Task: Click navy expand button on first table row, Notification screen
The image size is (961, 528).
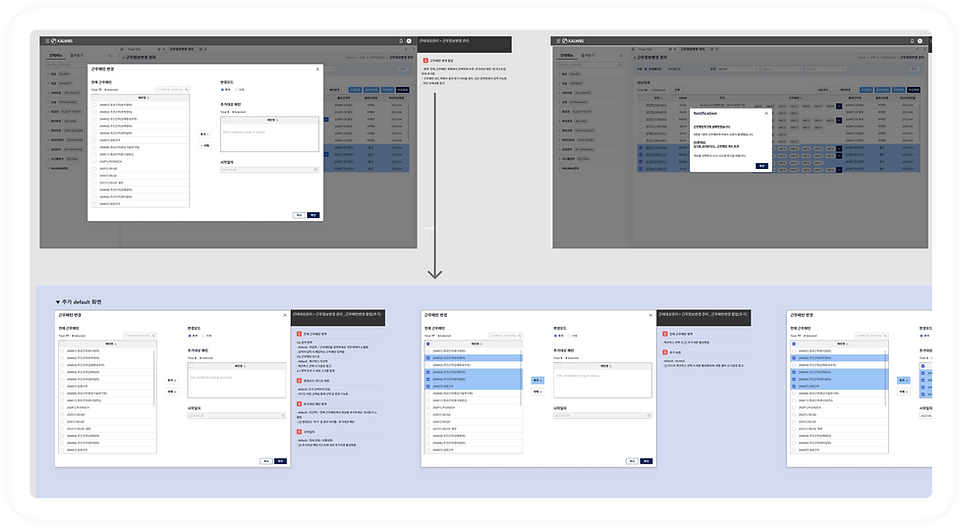Action: pos(839,106)
